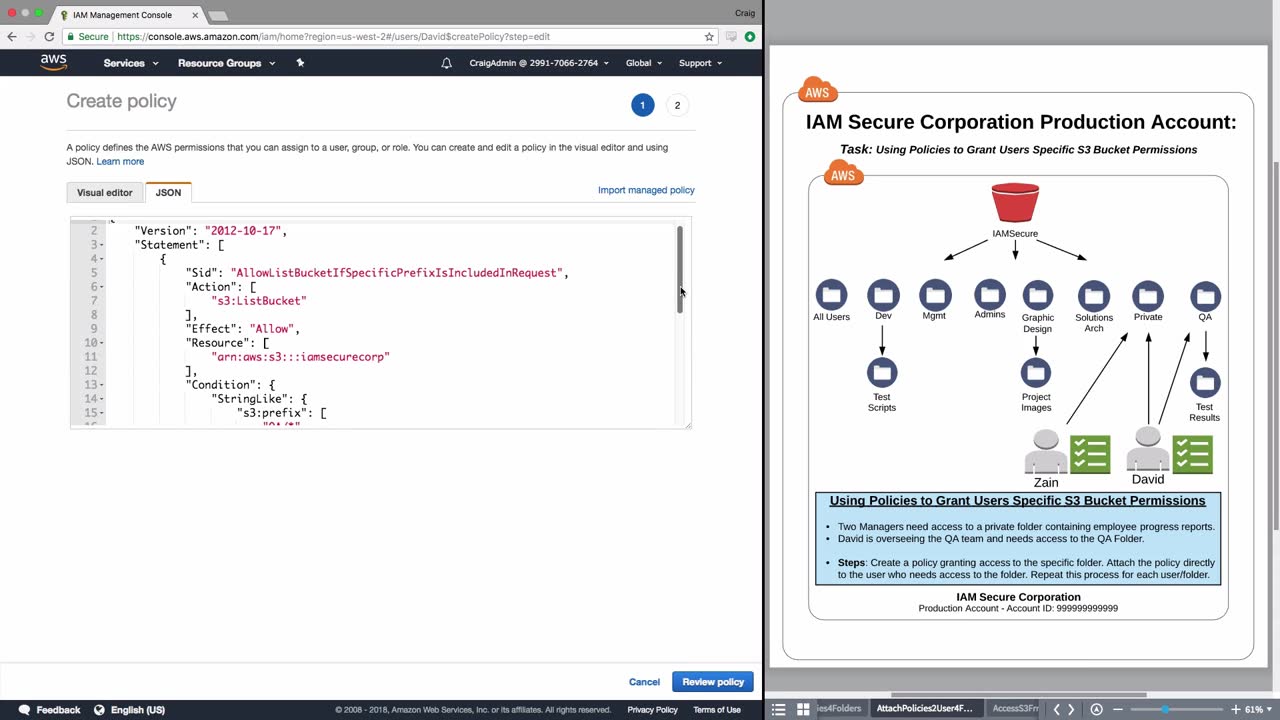Adjust the zoom slider in diagram viewer
1280x720 pixels.
(x=1165, y=709)
